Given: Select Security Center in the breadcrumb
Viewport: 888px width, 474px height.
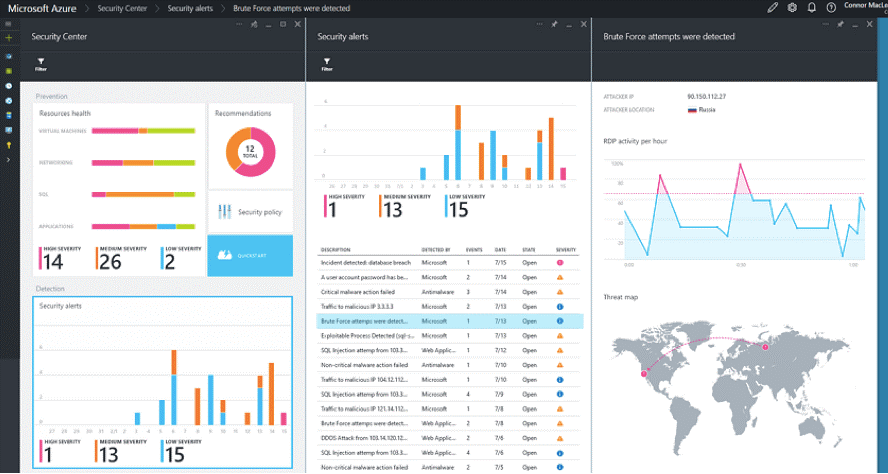Looking at the screenshot, I should click(122, 8).
